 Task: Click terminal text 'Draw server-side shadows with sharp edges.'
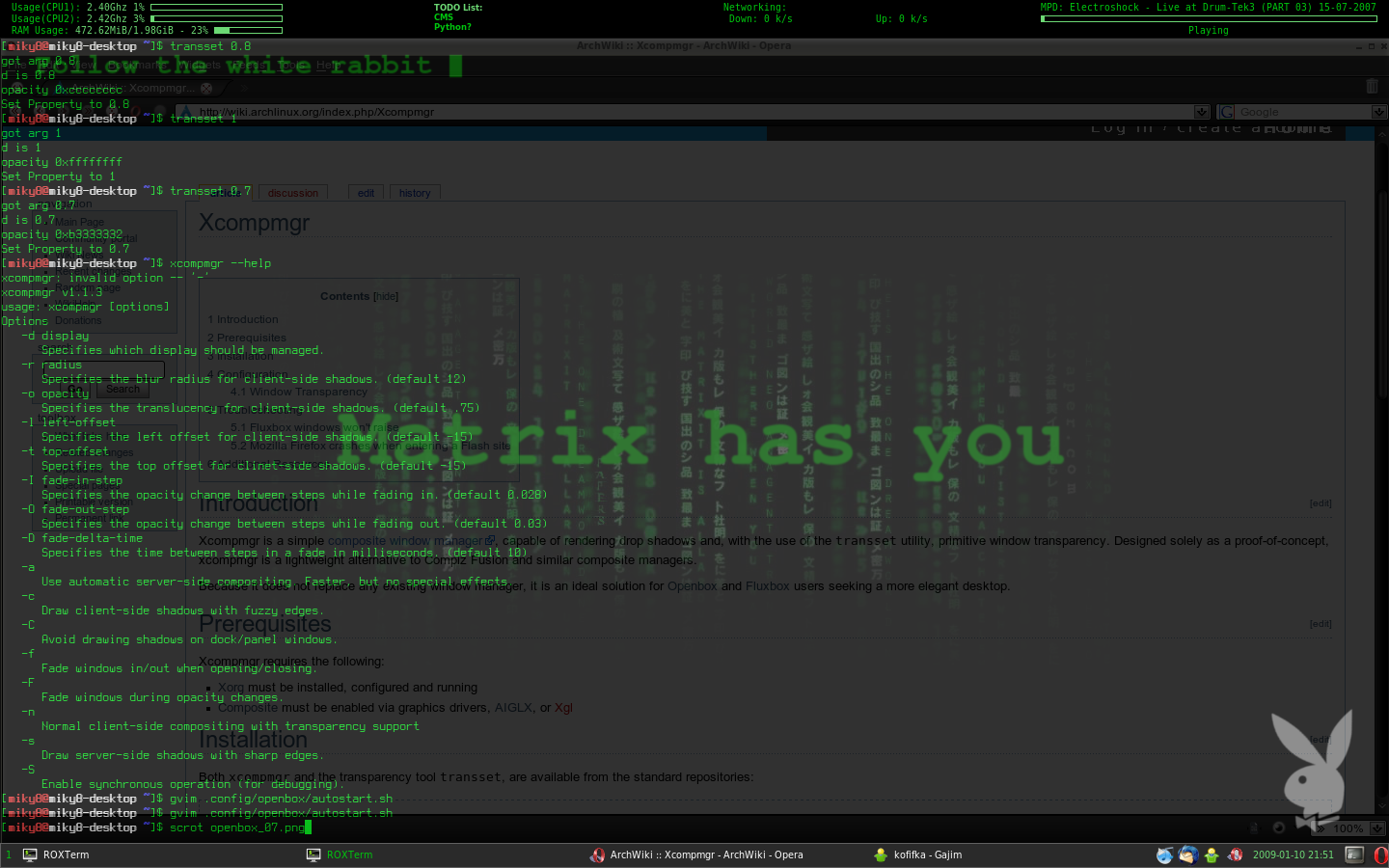coord(182,755)
